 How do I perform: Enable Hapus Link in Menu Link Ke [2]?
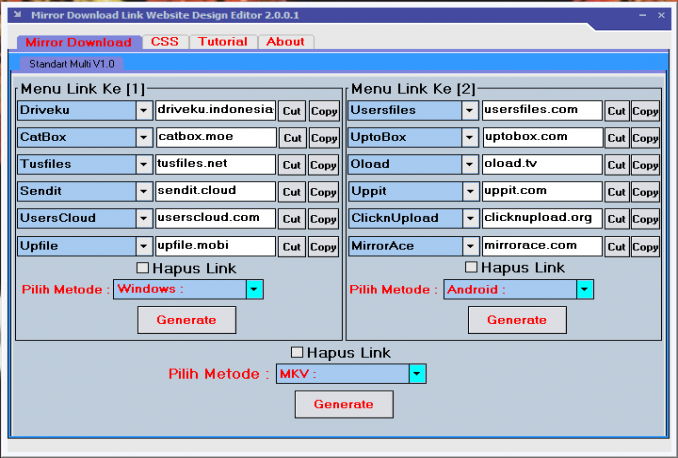(x=472, y=268)
